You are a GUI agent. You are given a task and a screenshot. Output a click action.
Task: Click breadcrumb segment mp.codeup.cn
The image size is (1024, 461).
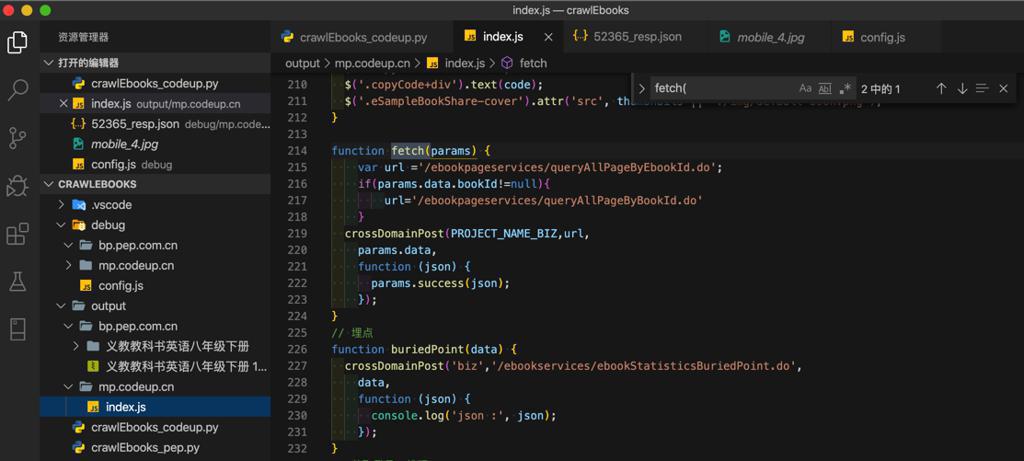[372, 63]
